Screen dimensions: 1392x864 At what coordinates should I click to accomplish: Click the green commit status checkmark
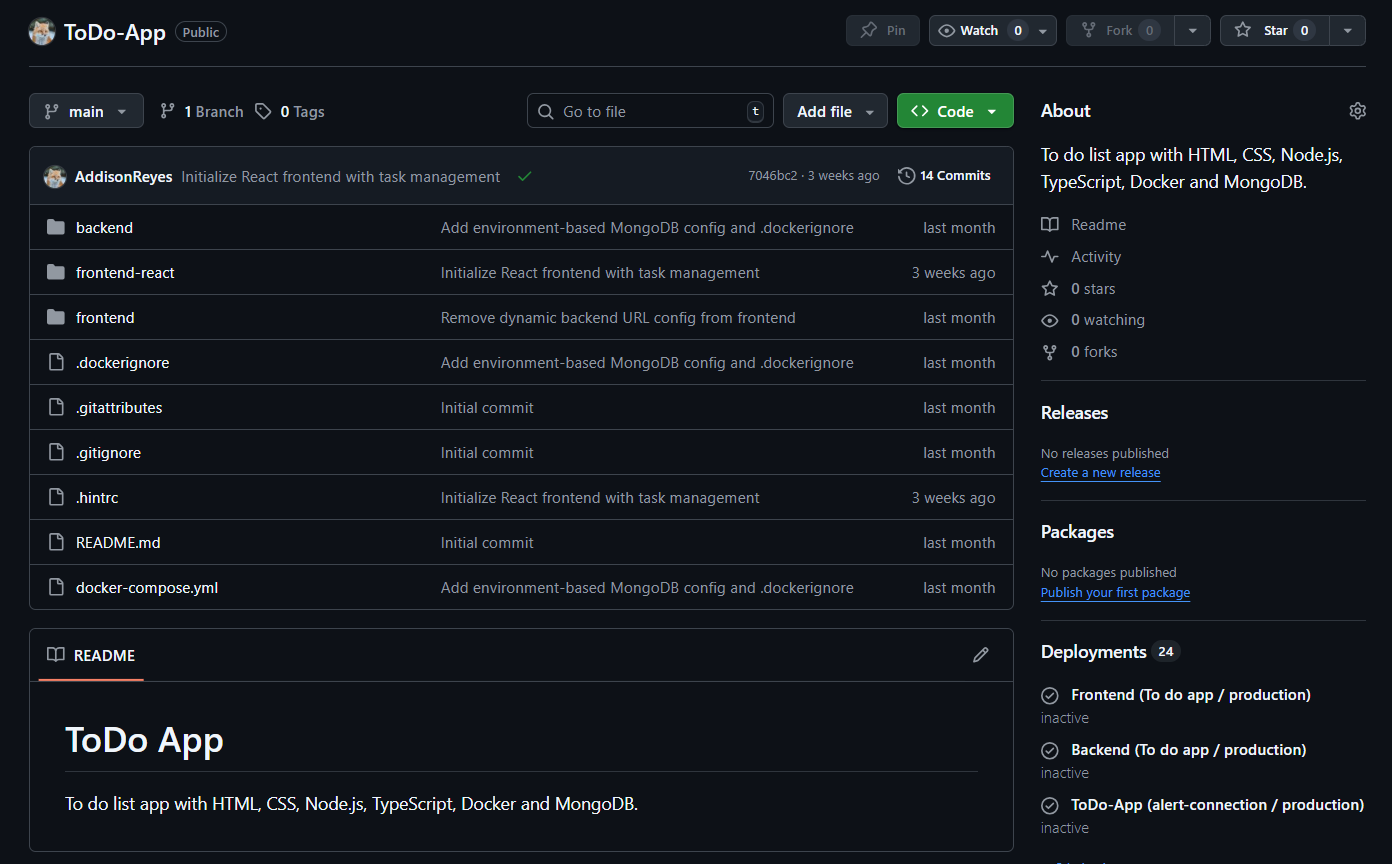(x=524, y=176)
